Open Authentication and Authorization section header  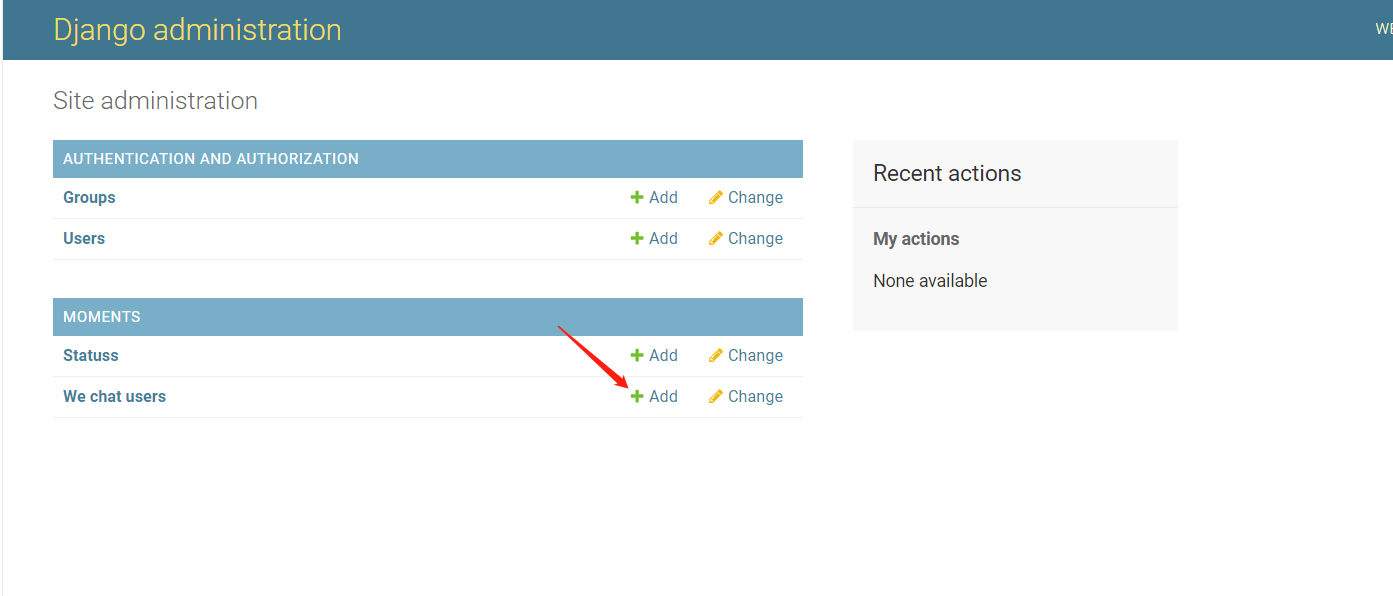point(211,159)
